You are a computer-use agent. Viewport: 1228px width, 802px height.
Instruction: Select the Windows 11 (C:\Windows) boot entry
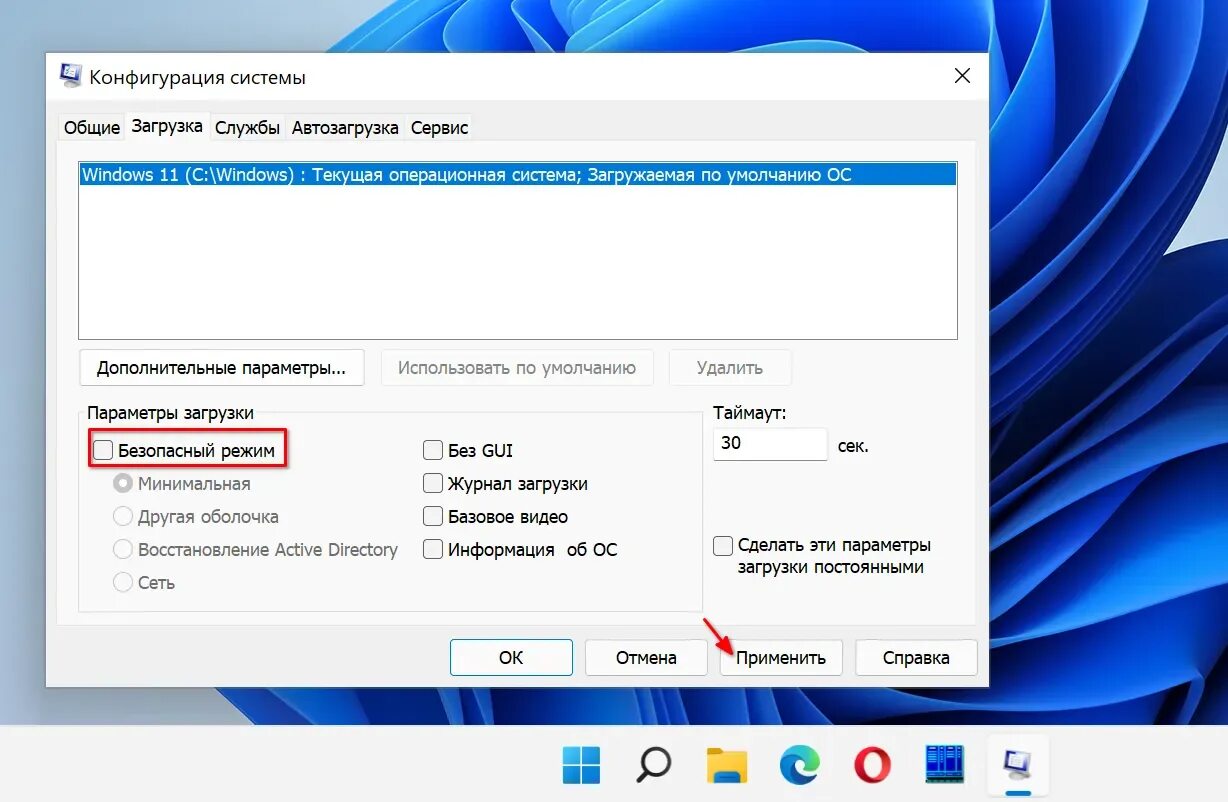click(518, 175)
